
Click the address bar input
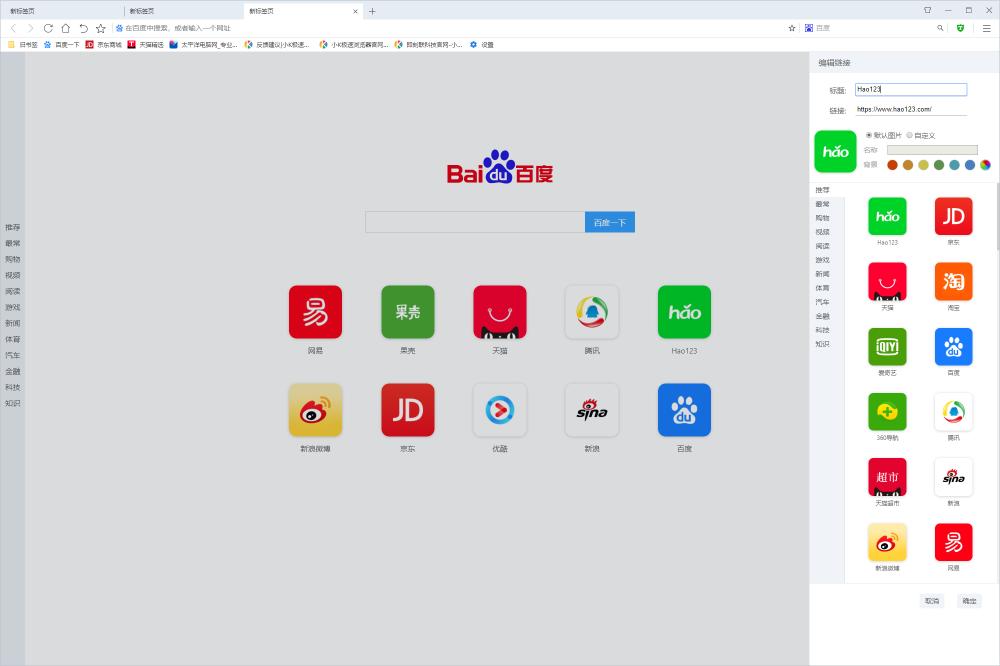coord(446,28)
